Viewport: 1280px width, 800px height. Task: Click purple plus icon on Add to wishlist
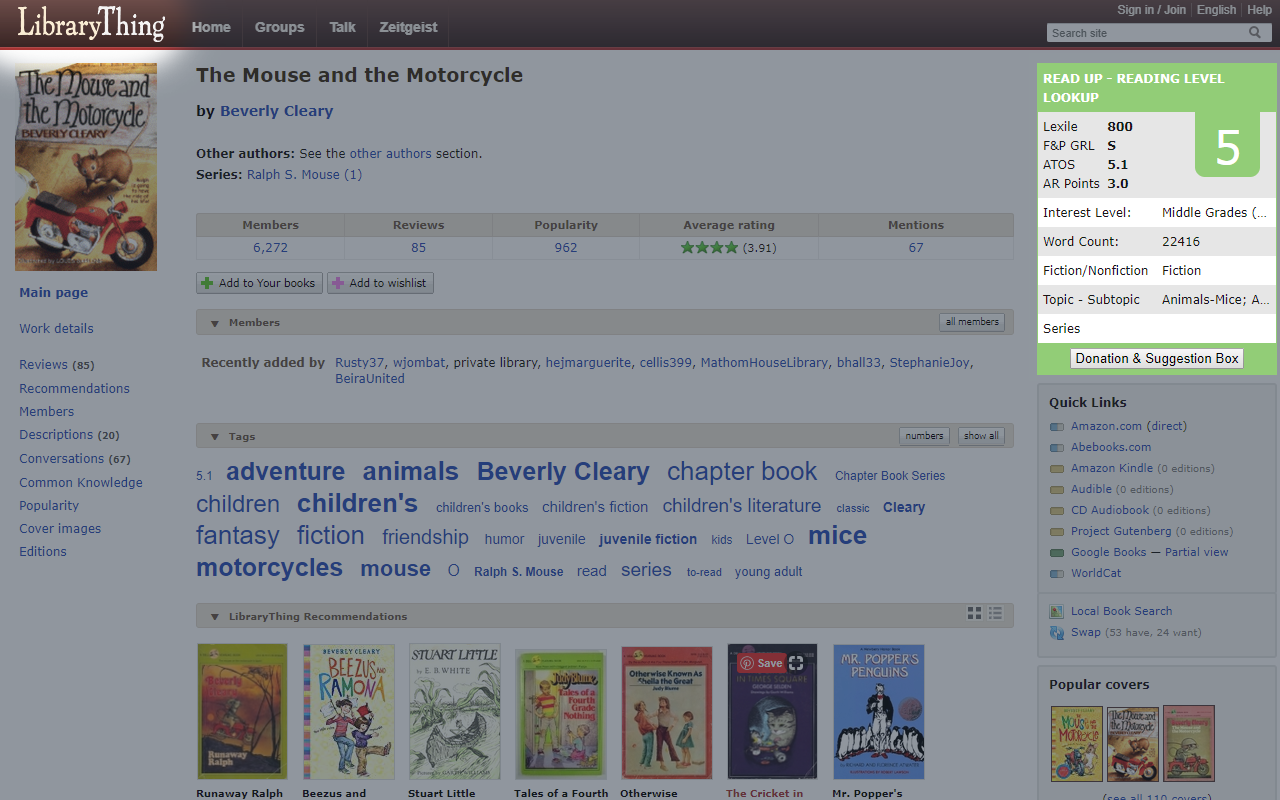pyautogui.click(x=337, y=283)
